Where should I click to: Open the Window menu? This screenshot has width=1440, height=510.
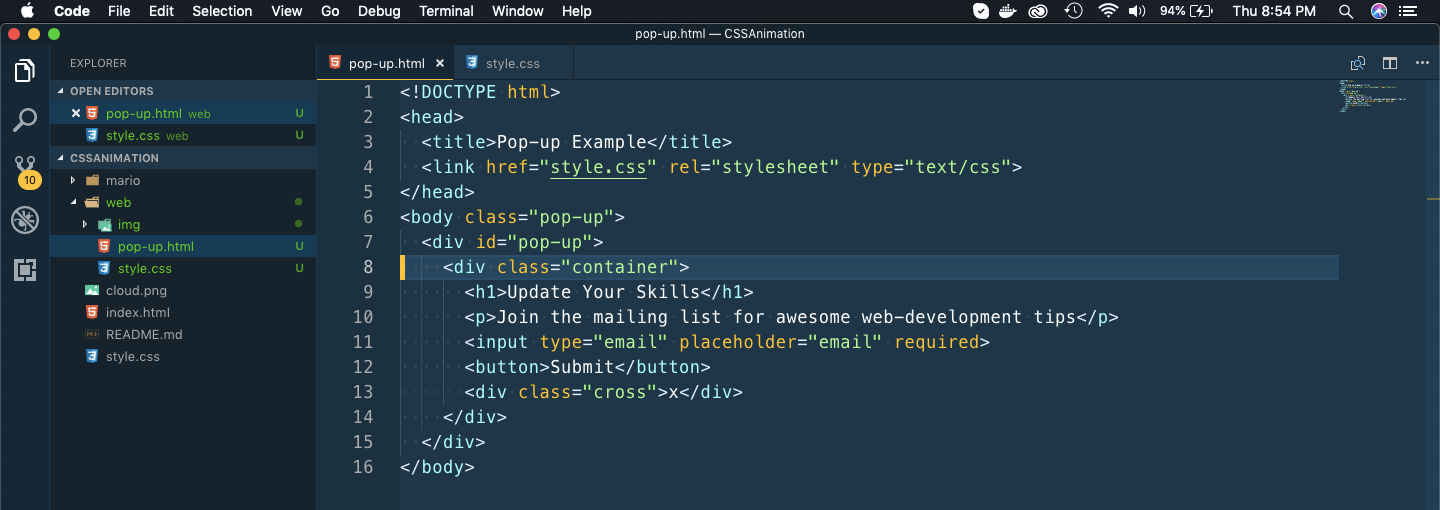pyautogui.click(x=518, y=11)
